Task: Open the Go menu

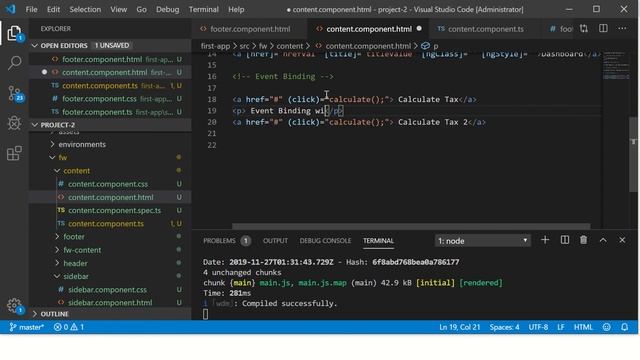Action: pyautogui.click(x=141, y=9)
